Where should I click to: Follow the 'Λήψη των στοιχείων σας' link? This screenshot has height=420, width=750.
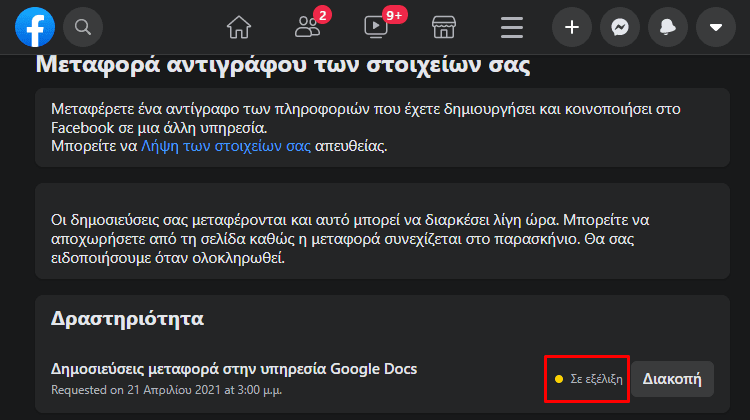(x=226, y=146)
